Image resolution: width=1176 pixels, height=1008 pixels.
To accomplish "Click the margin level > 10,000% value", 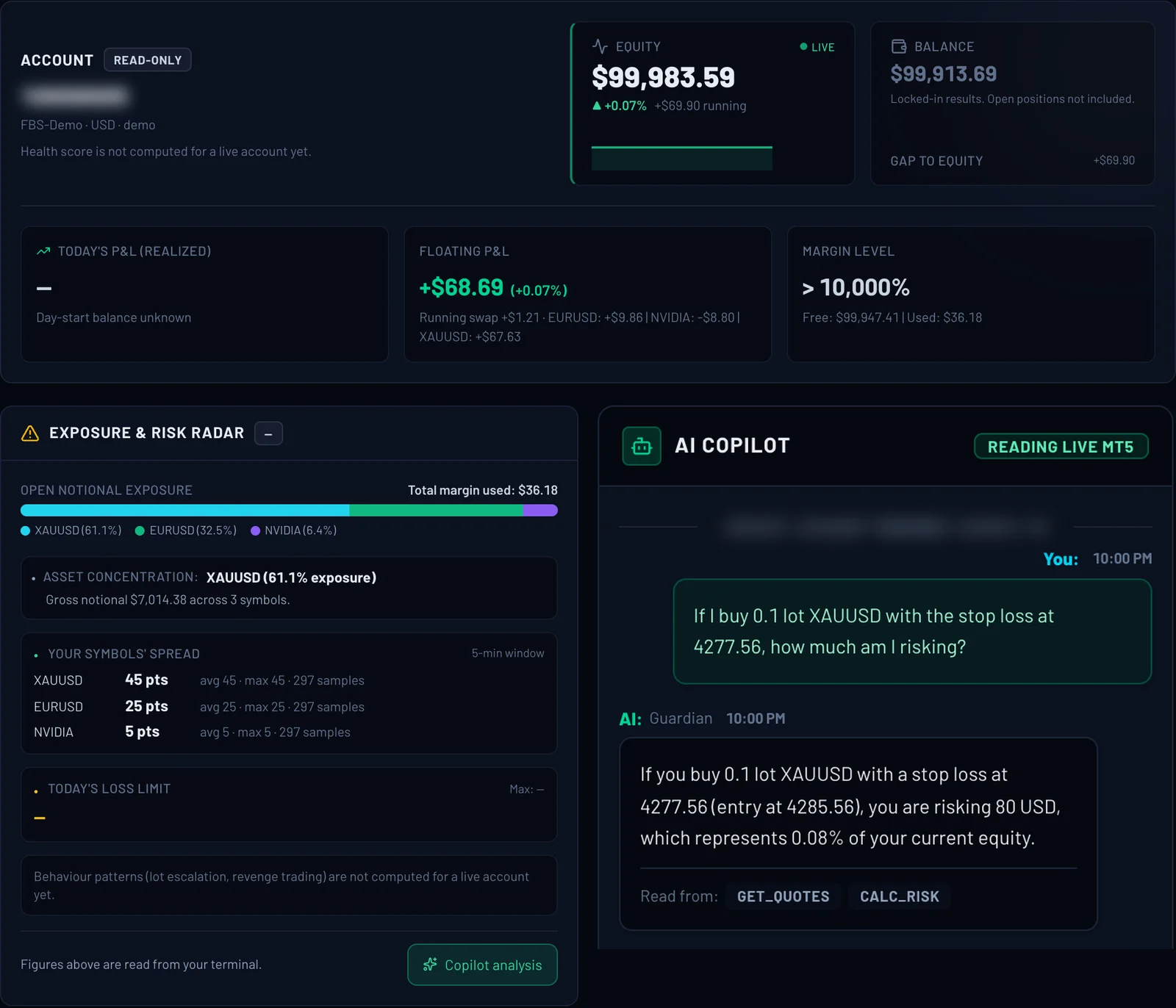I will tap(856, 287).
